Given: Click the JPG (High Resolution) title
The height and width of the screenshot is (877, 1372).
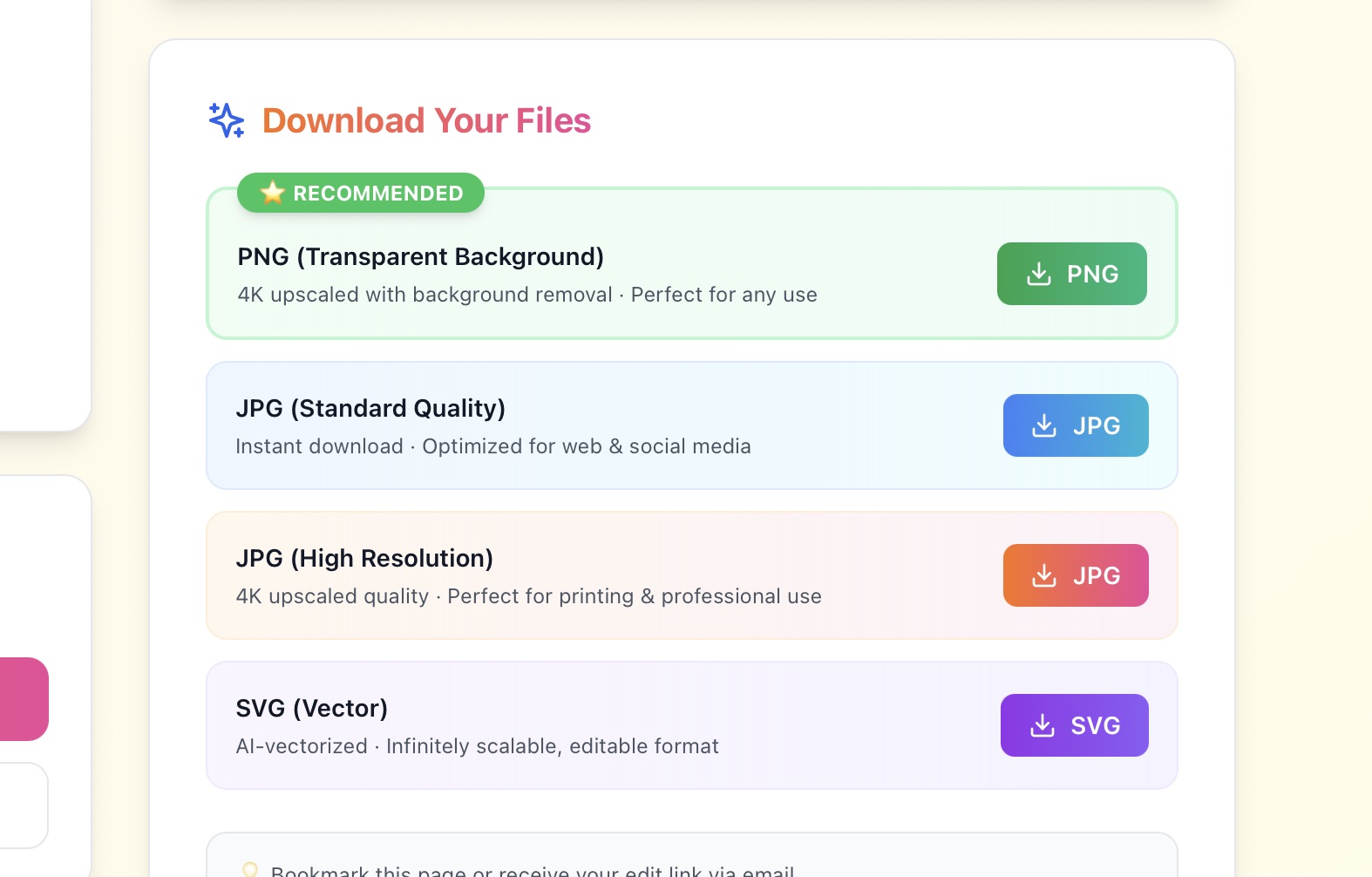Looking at the screenshot, I should 364,558.
